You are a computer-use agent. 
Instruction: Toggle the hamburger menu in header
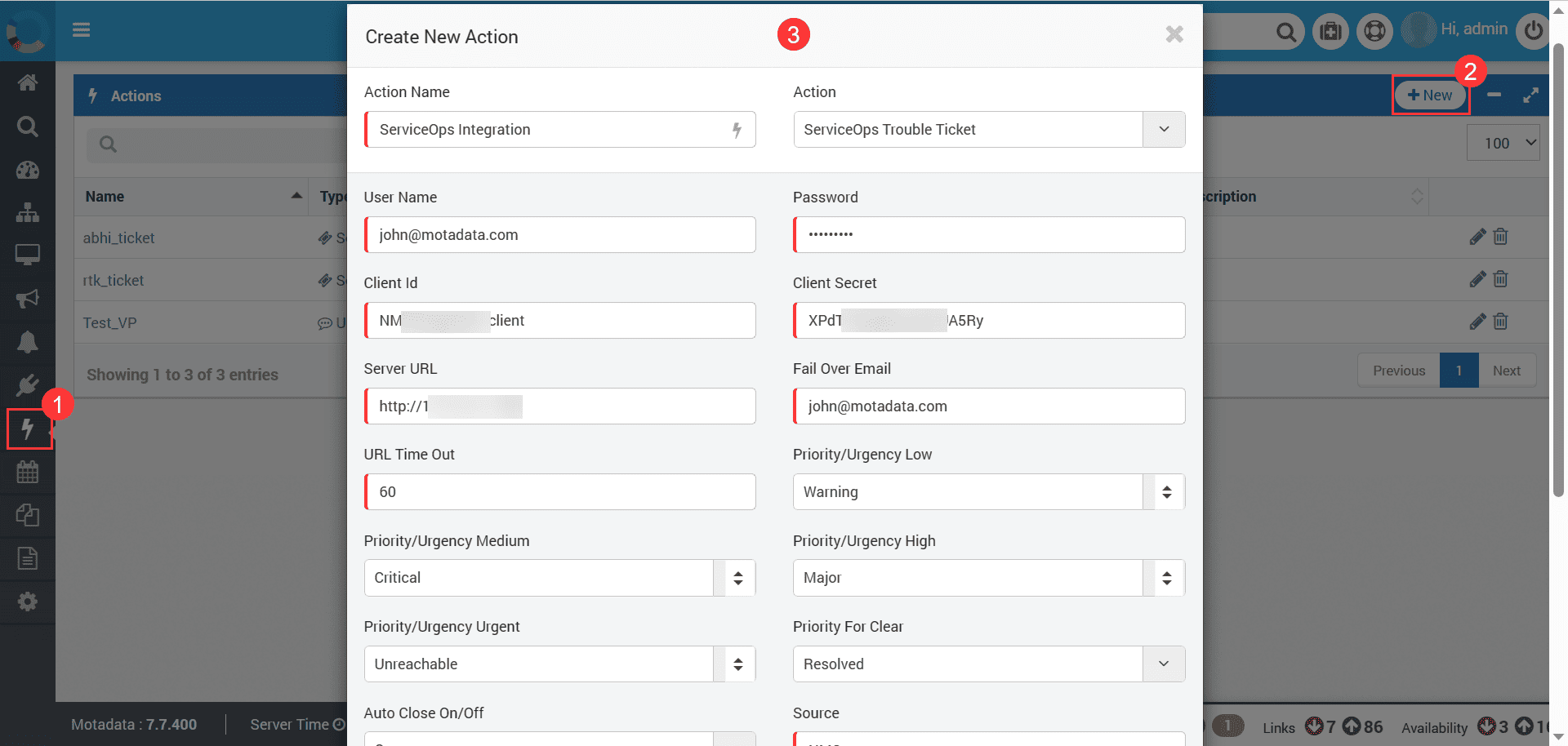point(81,30)
